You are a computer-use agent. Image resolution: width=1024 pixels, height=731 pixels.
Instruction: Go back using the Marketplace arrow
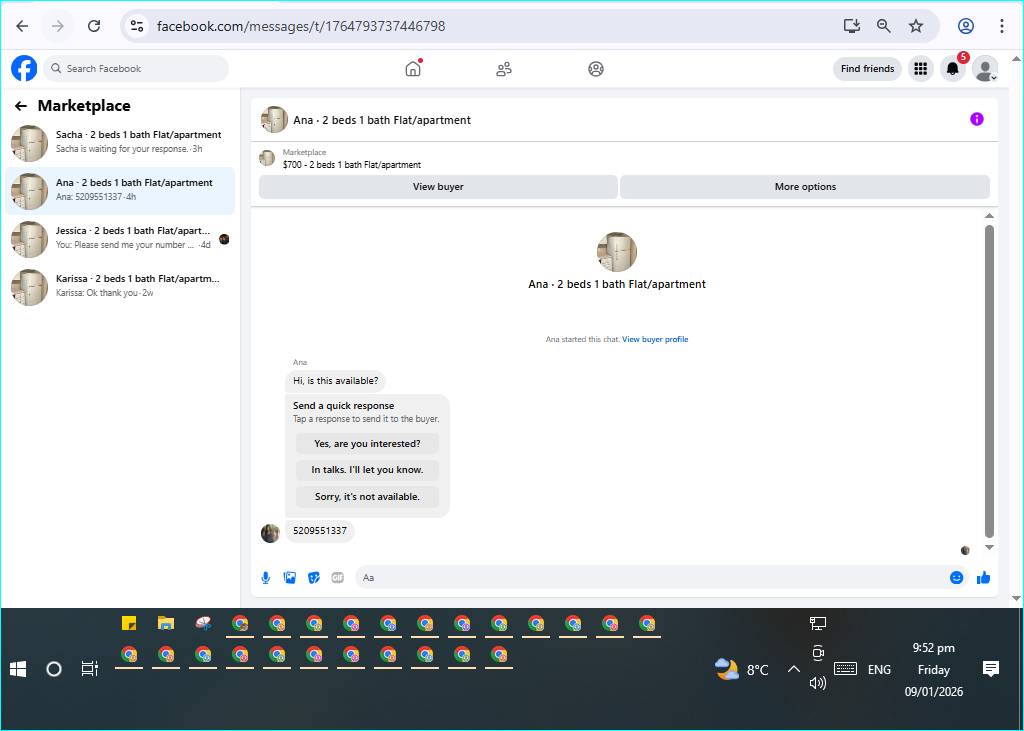coord(21,106)
